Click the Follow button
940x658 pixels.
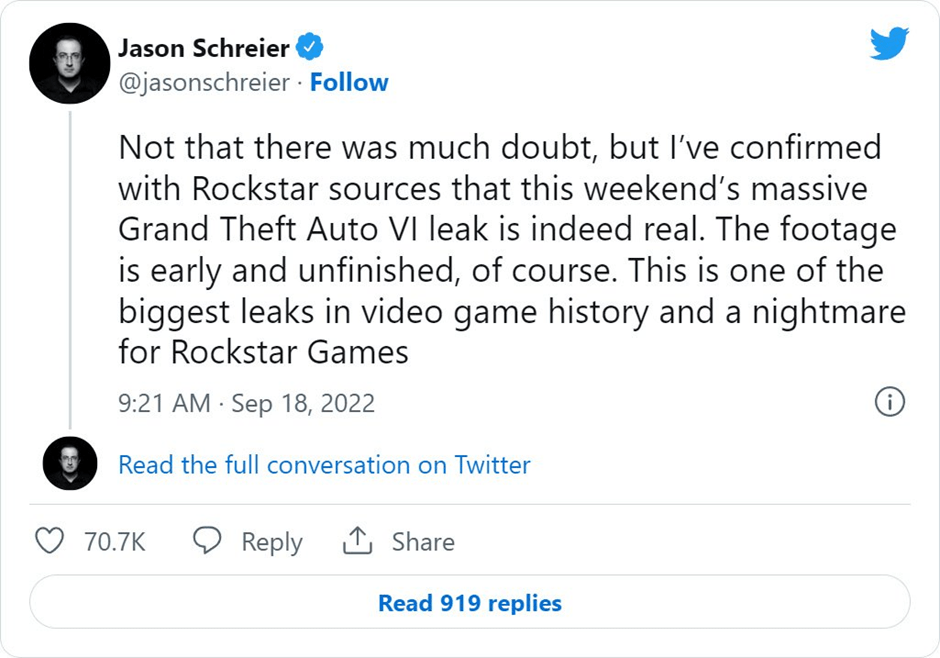tap(350, 82)
